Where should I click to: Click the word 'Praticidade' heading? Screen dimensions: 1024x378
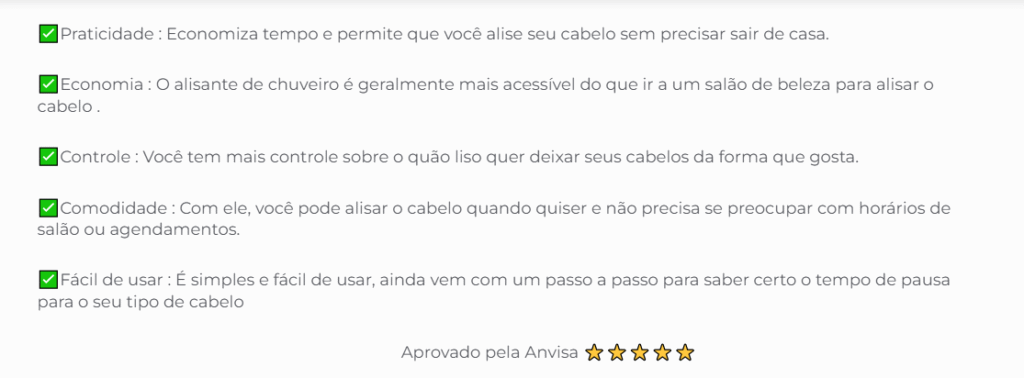(106, 35)
